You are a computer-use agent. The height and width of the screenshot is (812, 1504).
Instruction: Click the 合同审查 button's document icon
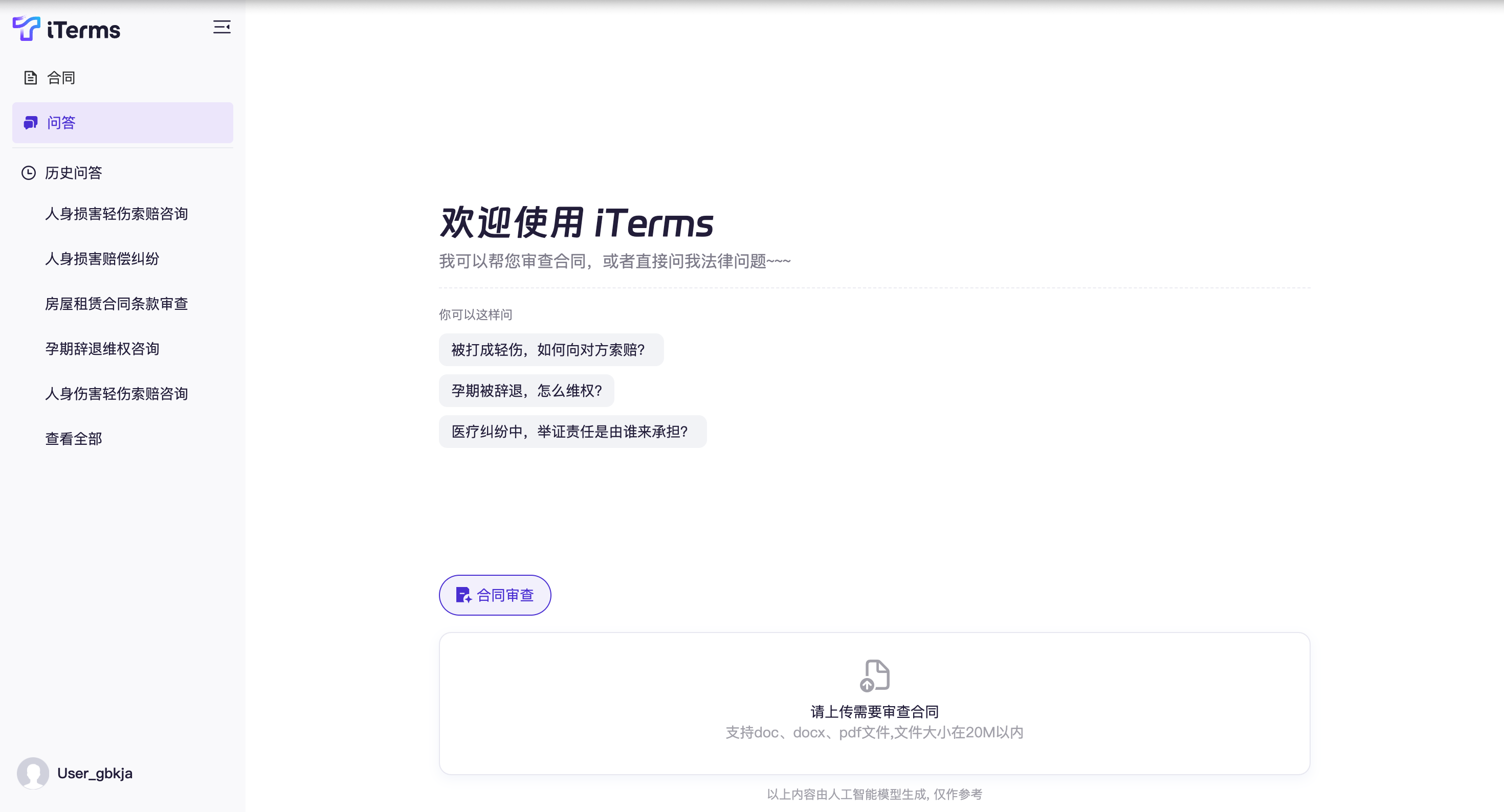pos(463,595)
